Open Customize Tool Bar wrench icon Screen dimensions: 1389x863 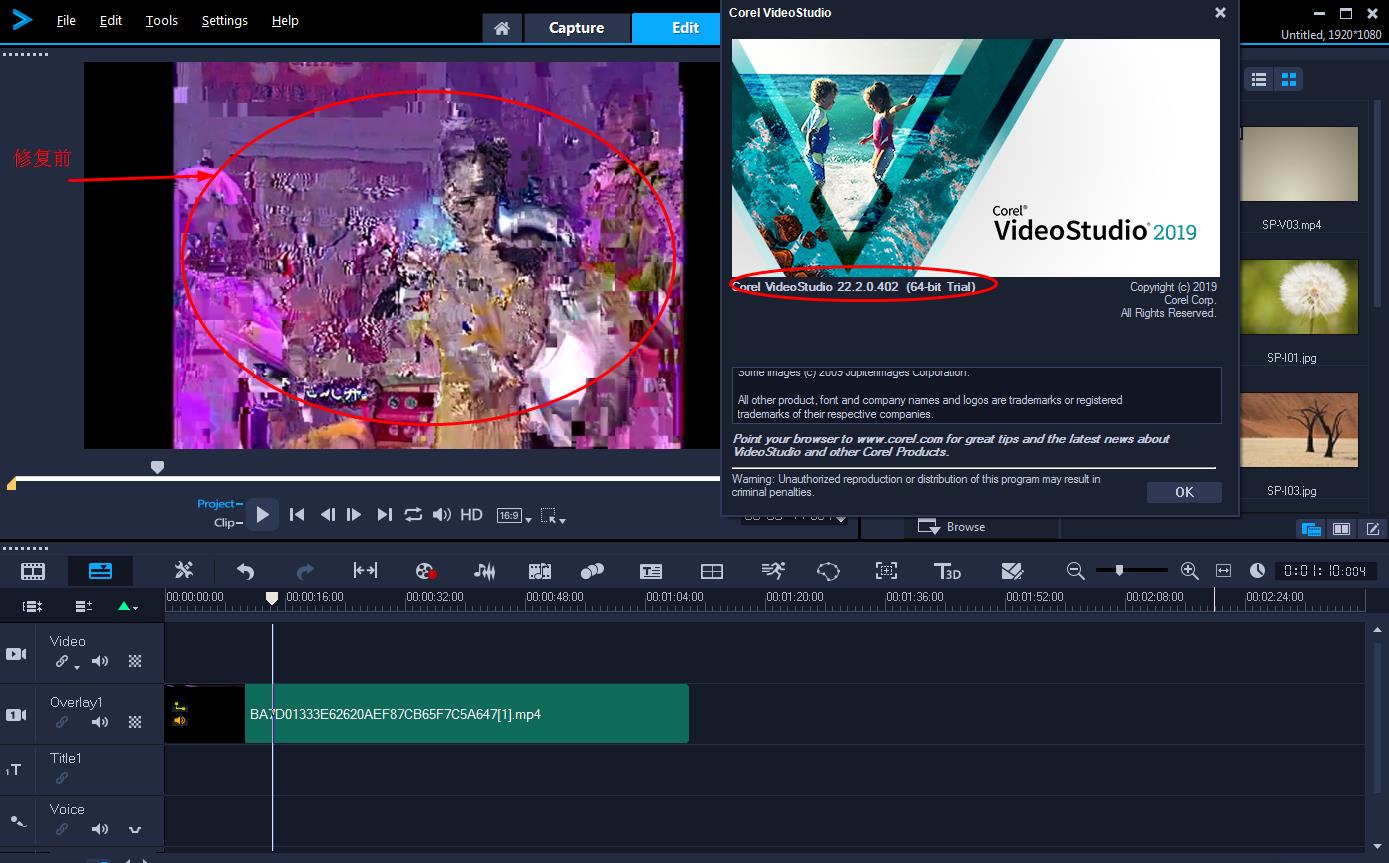click(184, 570)
